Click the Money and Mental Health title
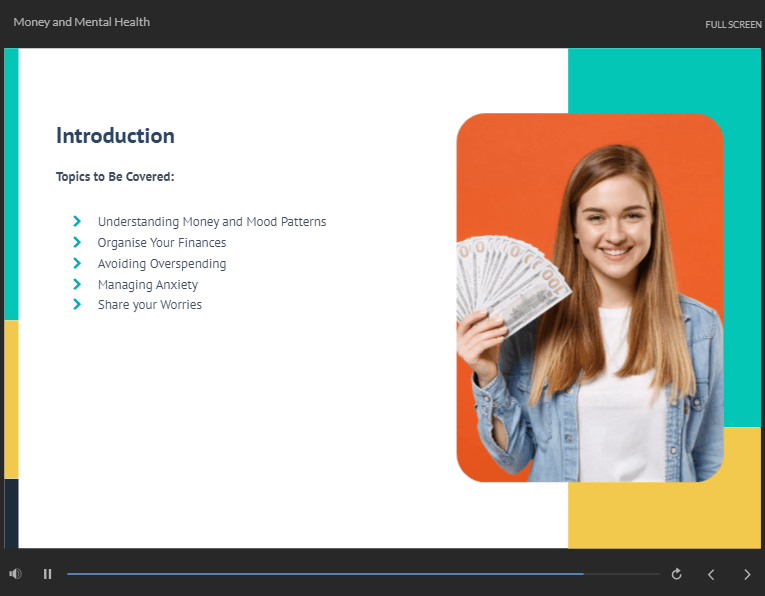 tap(82, 22)
